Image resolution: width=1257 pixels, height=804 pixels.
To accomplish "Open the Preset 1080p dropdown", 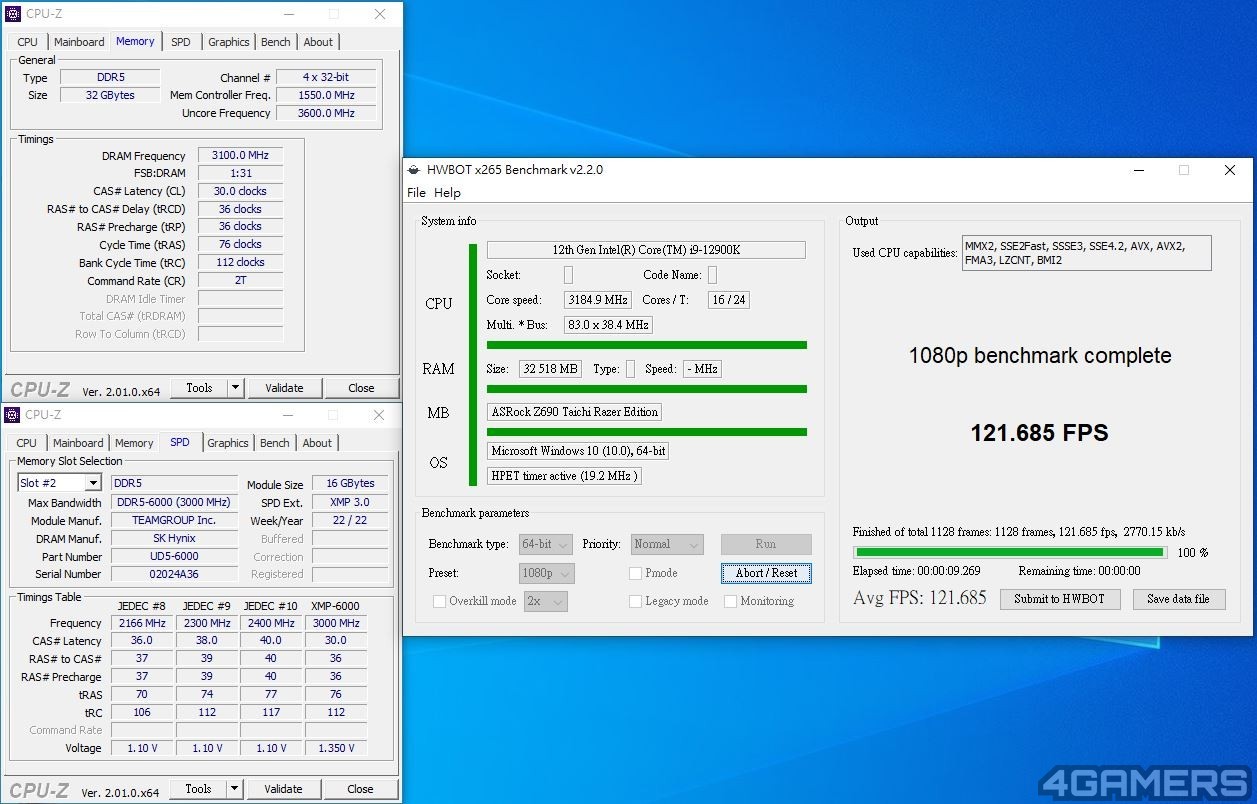I will (x=547, y=573).
